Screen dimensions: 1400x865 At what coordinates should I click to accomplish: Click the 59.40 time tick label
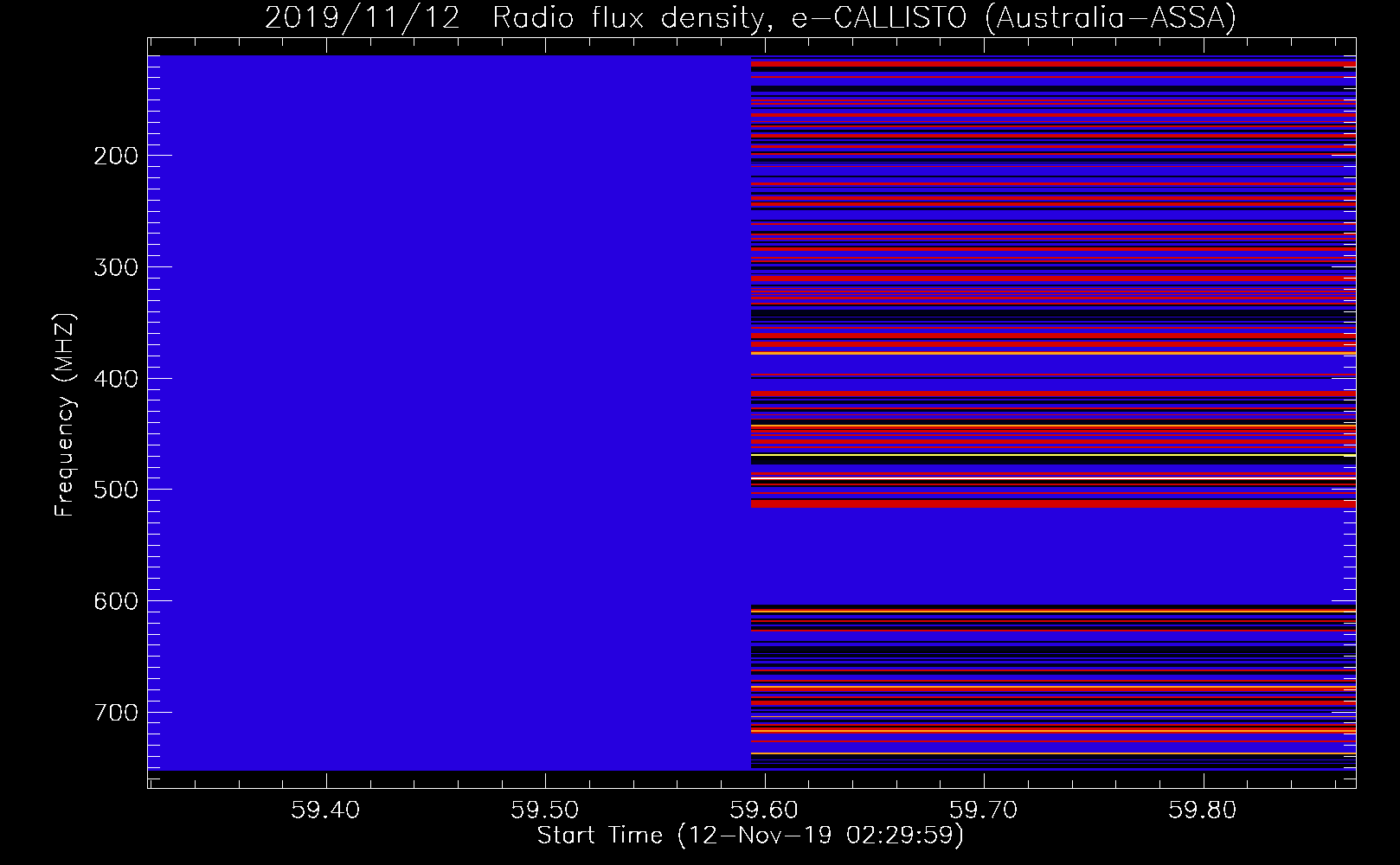coord(325,811)
